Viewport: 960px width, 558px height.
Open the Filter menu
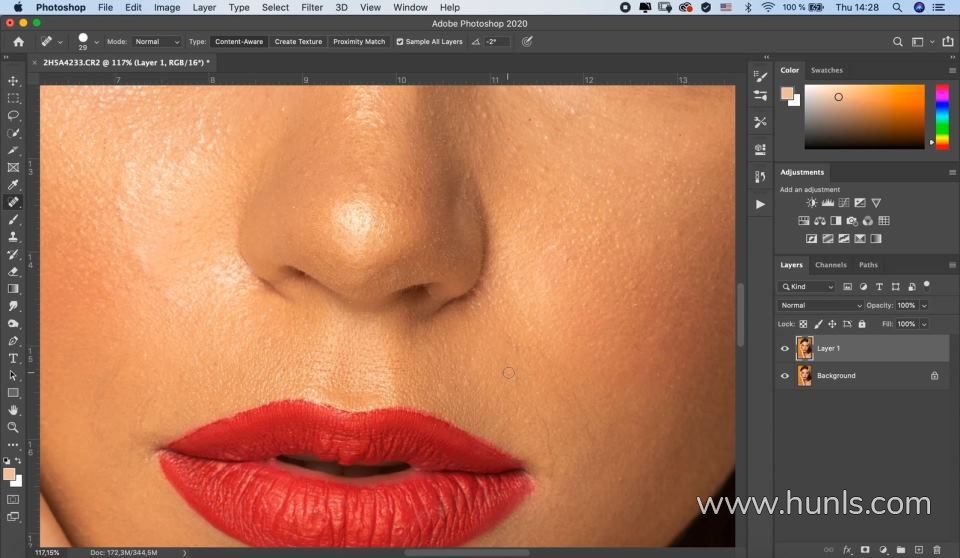tap(312, 7)
